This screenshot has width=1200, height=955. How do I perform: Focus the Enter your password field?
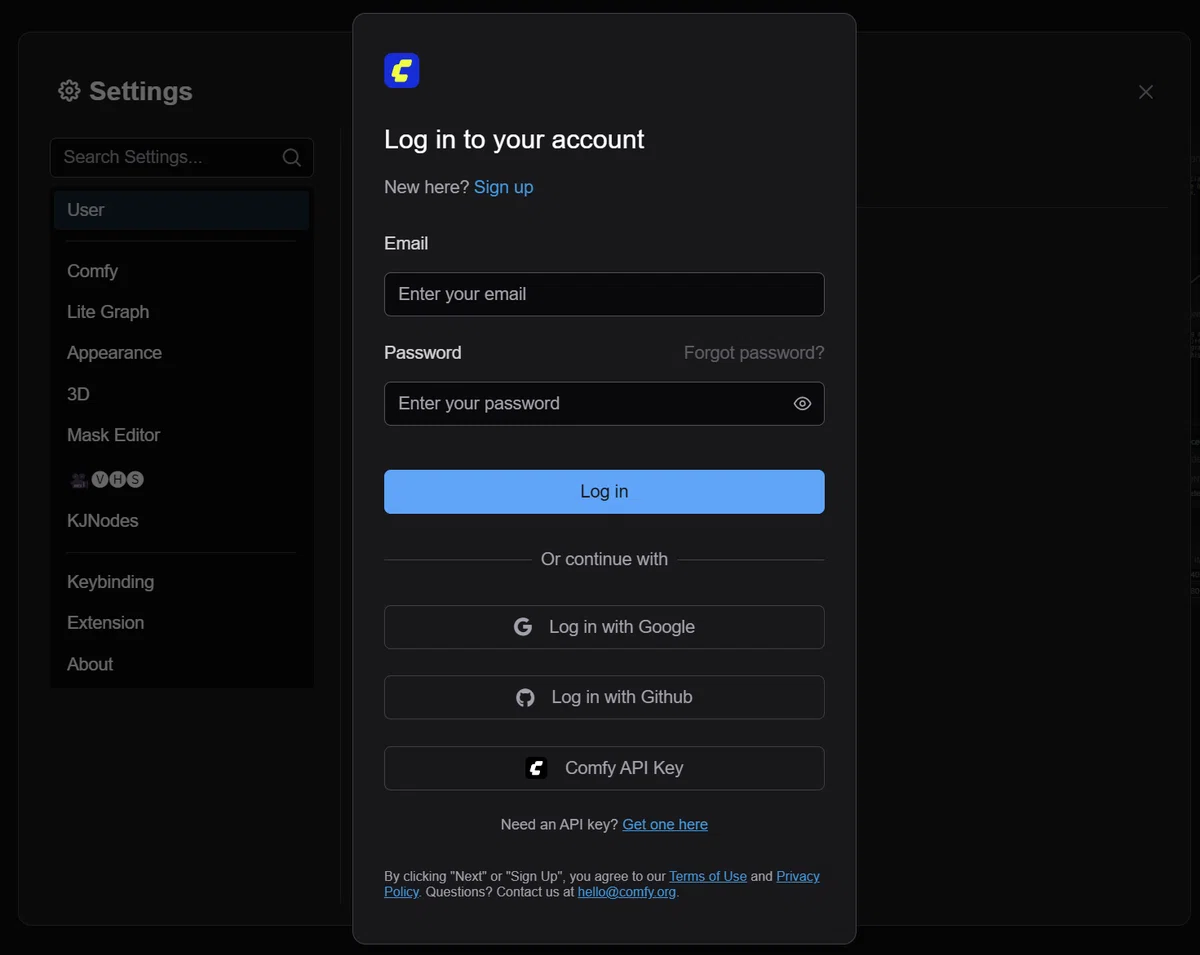pos(604,404)
